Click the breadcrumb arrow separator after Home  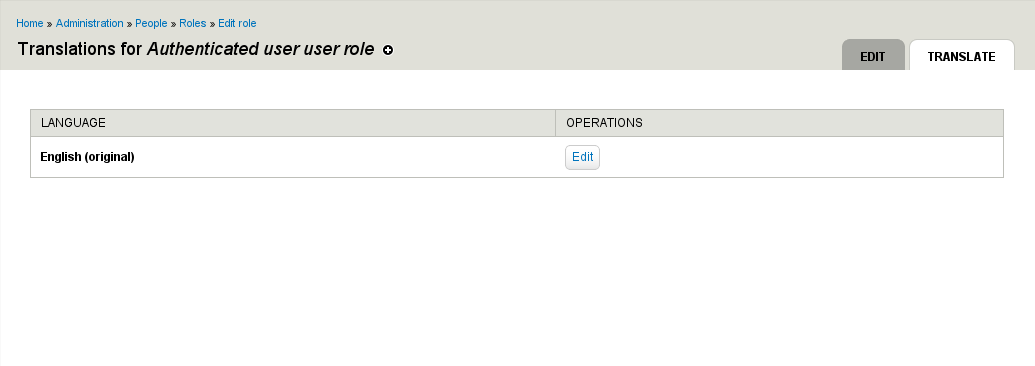pyautogui.click(x=50, y=24)
